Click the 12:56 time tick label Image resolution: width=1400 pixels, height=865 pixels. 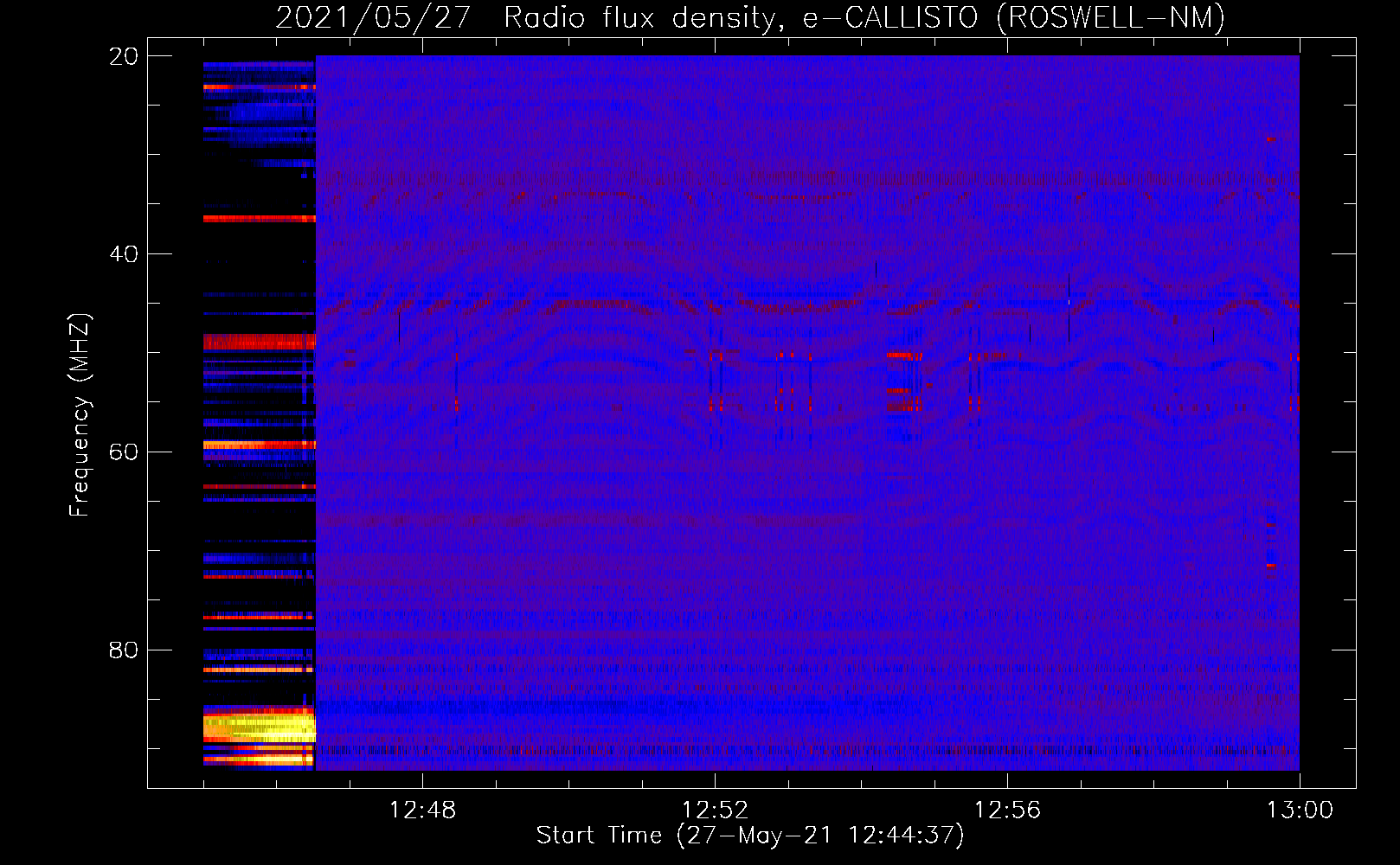(1007, 811)
